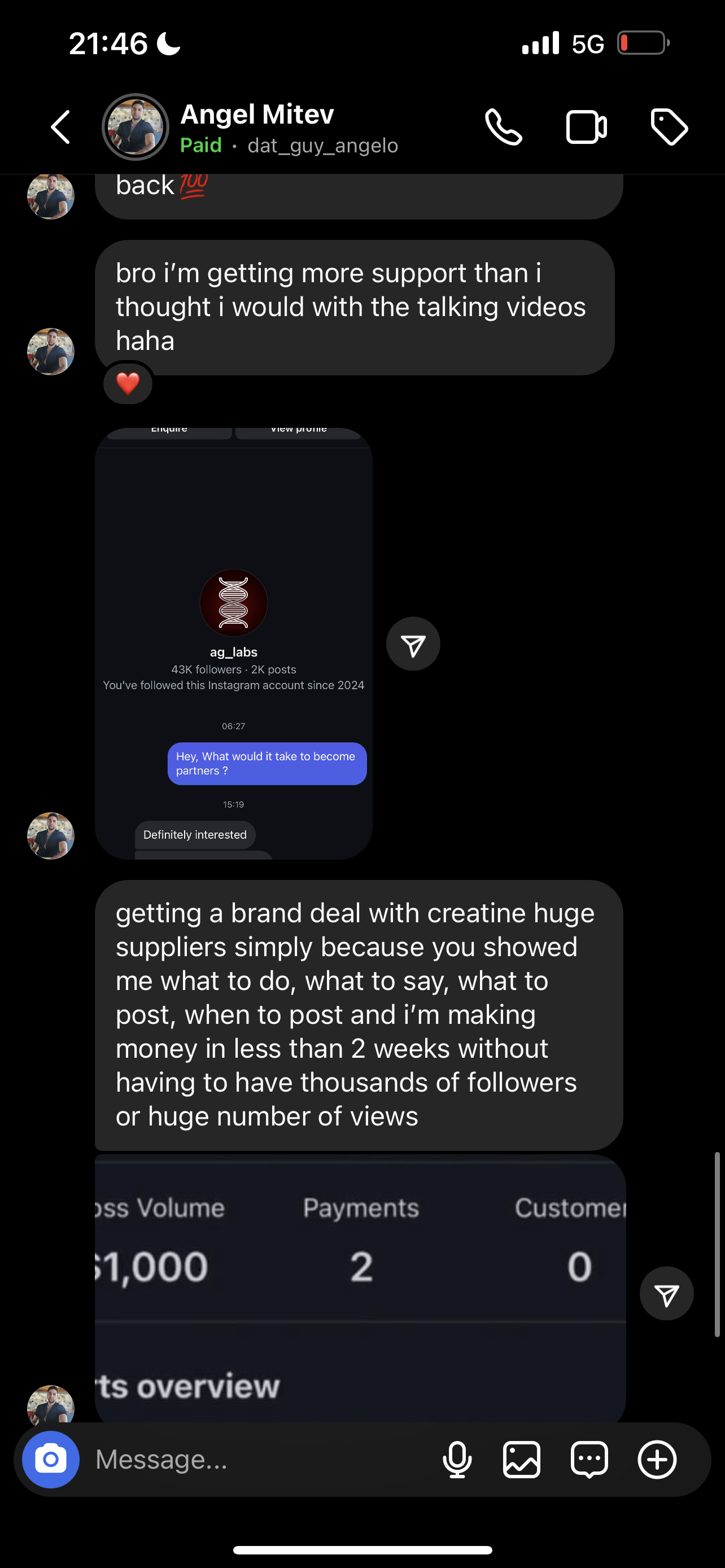
Task: Open the photo gallery picker icon
Action: (x=522, y=1459)
